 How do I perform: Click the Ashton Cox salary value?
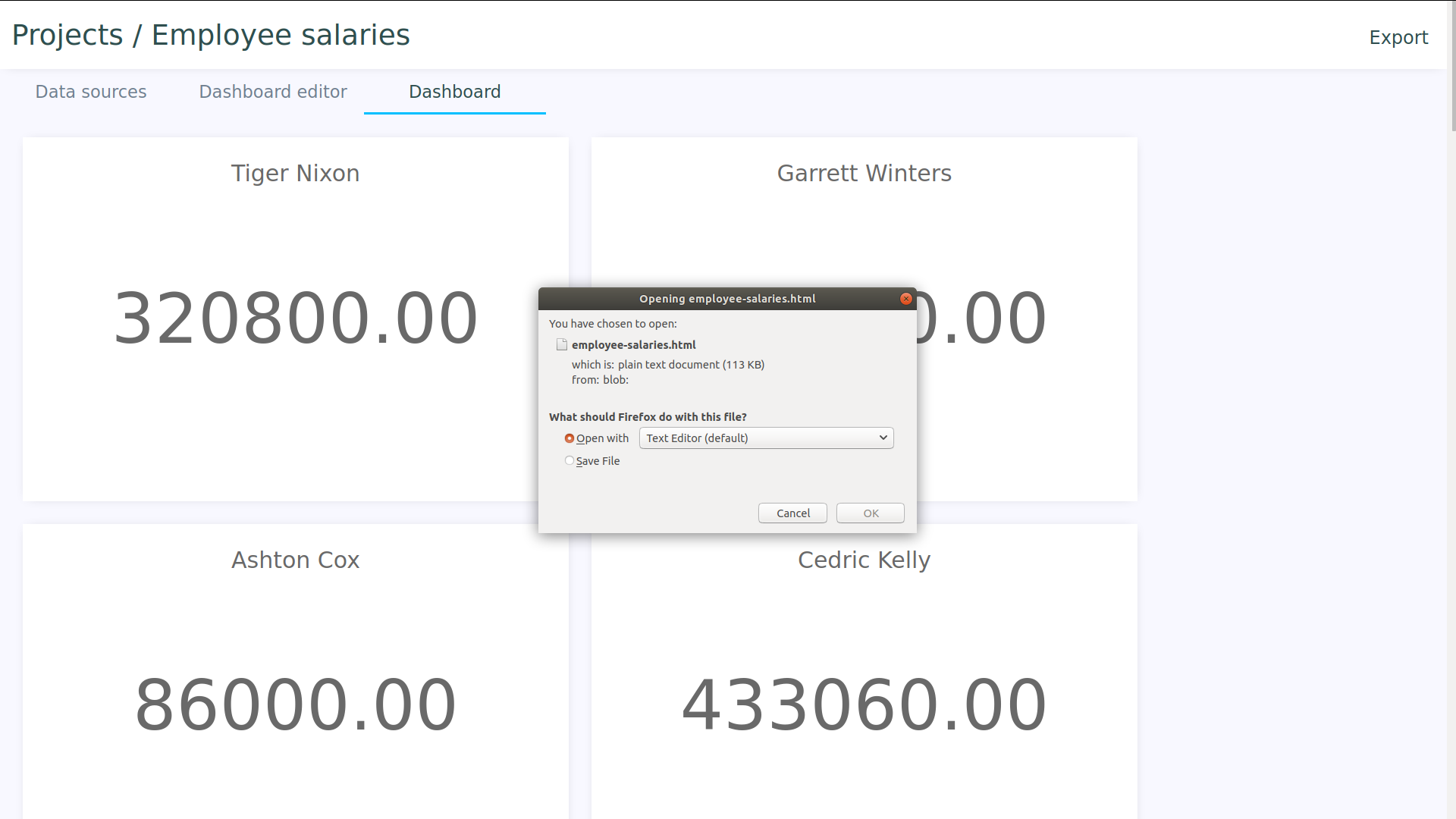(x=296, y=704)
